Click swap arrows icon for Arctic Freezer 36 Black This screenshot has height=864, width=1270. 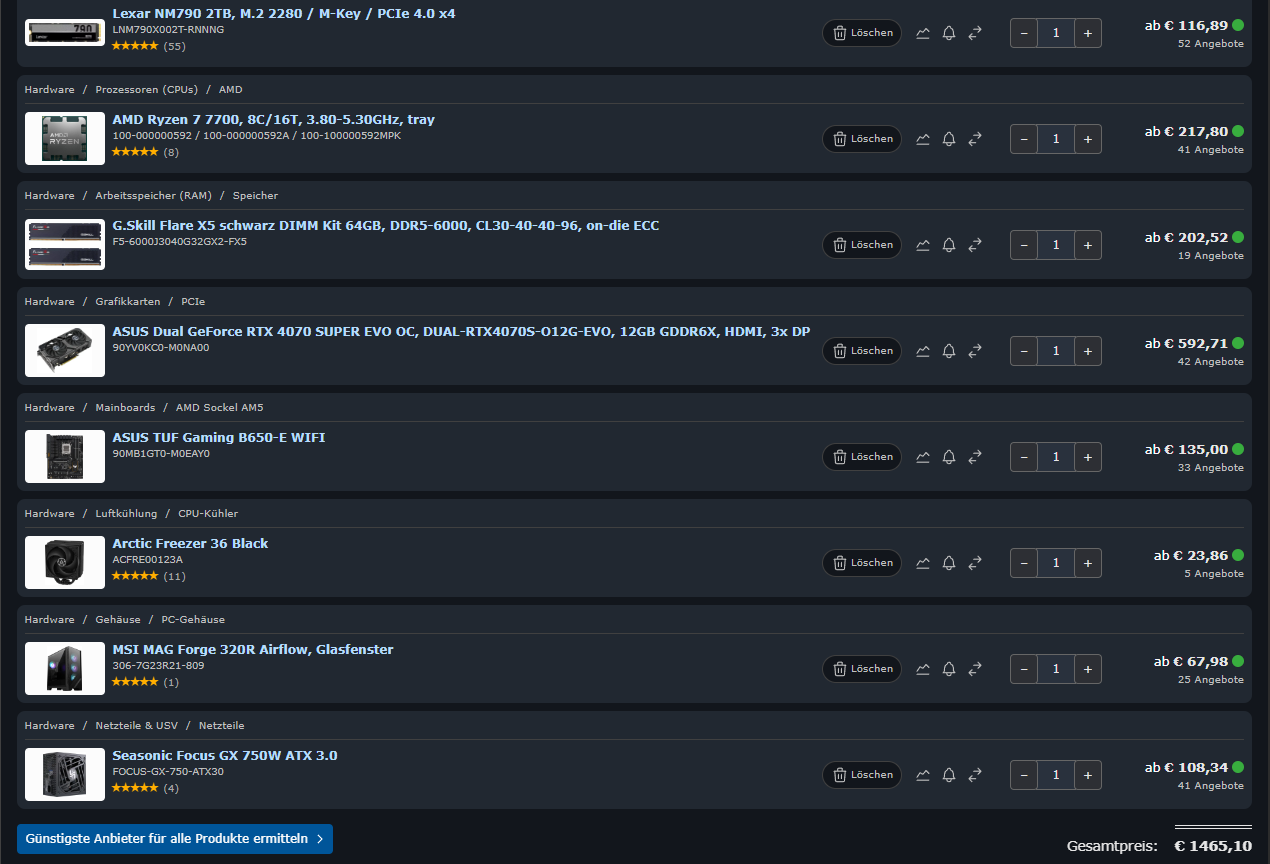tap(975, 563)
